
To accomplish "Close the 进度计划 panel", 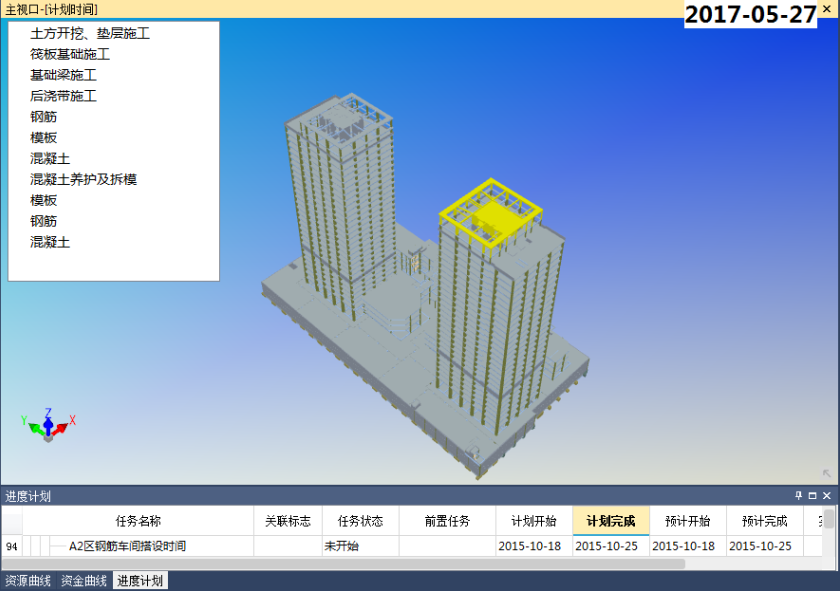I will pos(827,496).
